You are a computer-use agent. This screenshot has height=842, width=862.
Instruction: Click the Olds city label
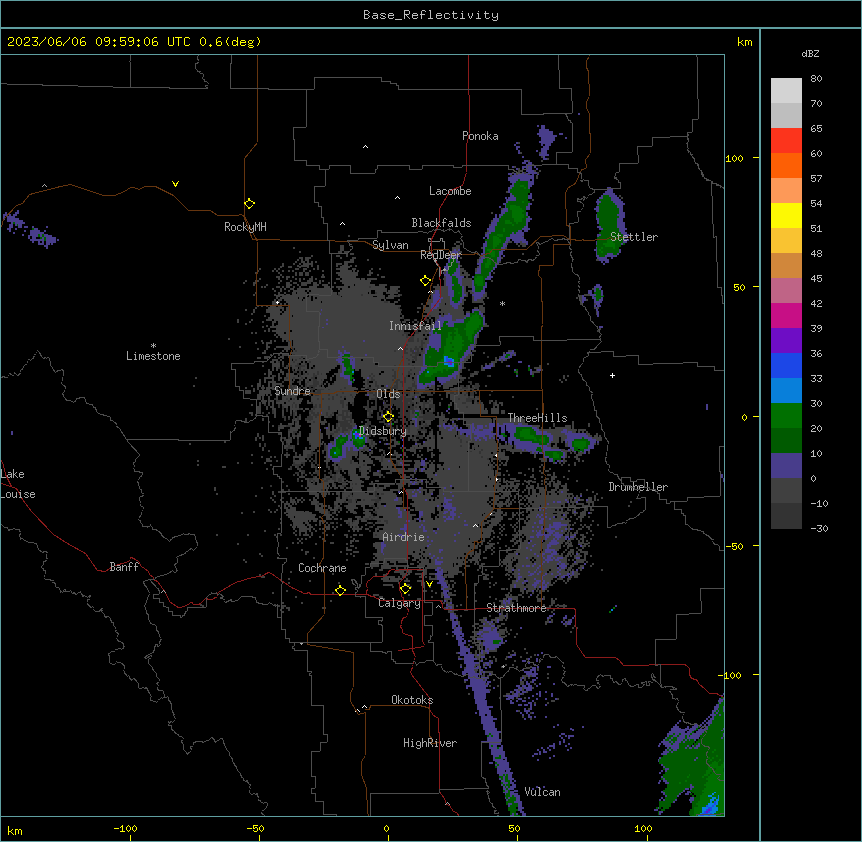(388, 394)
